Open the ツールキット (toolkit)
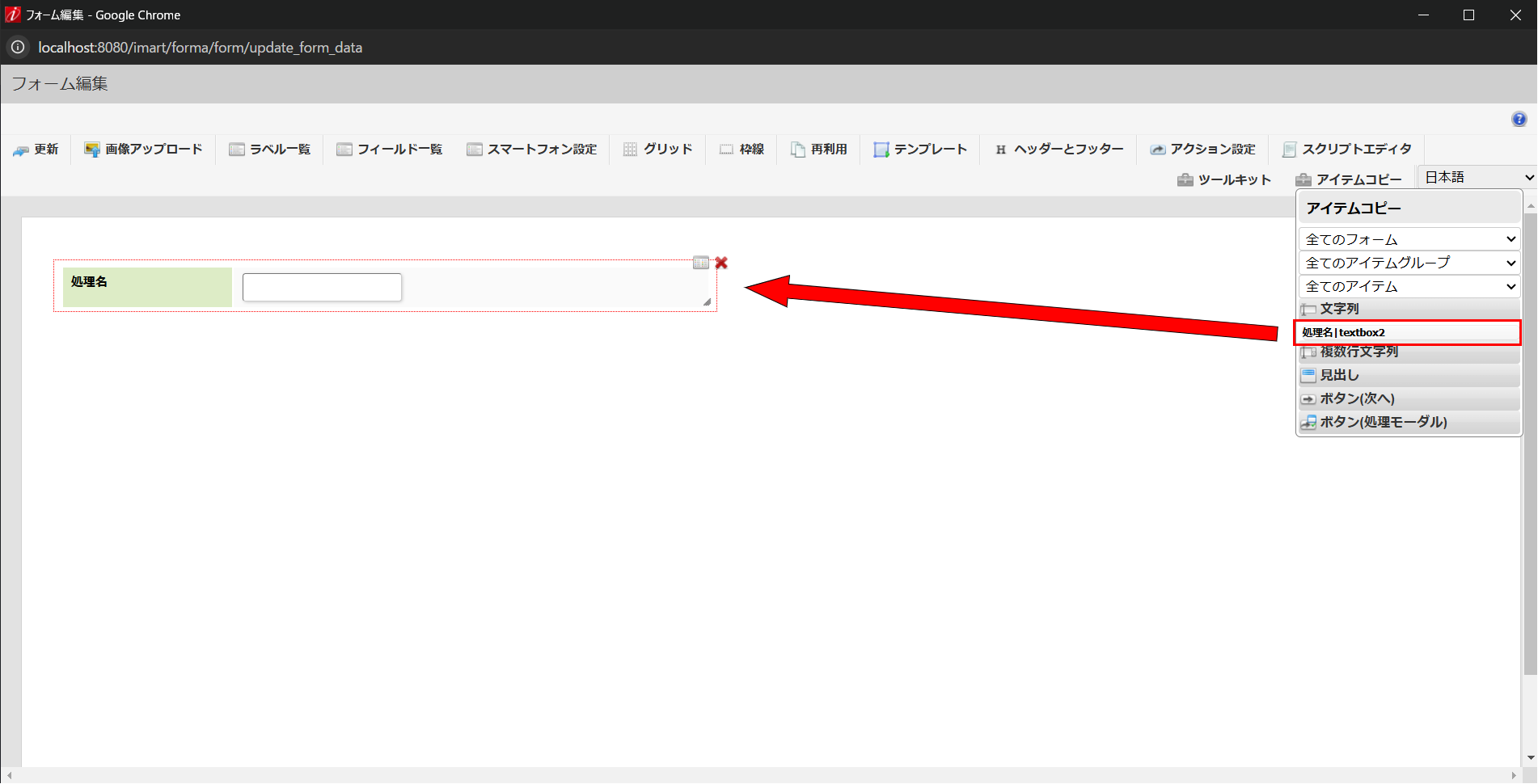1538x784 pixels. 1224,179
